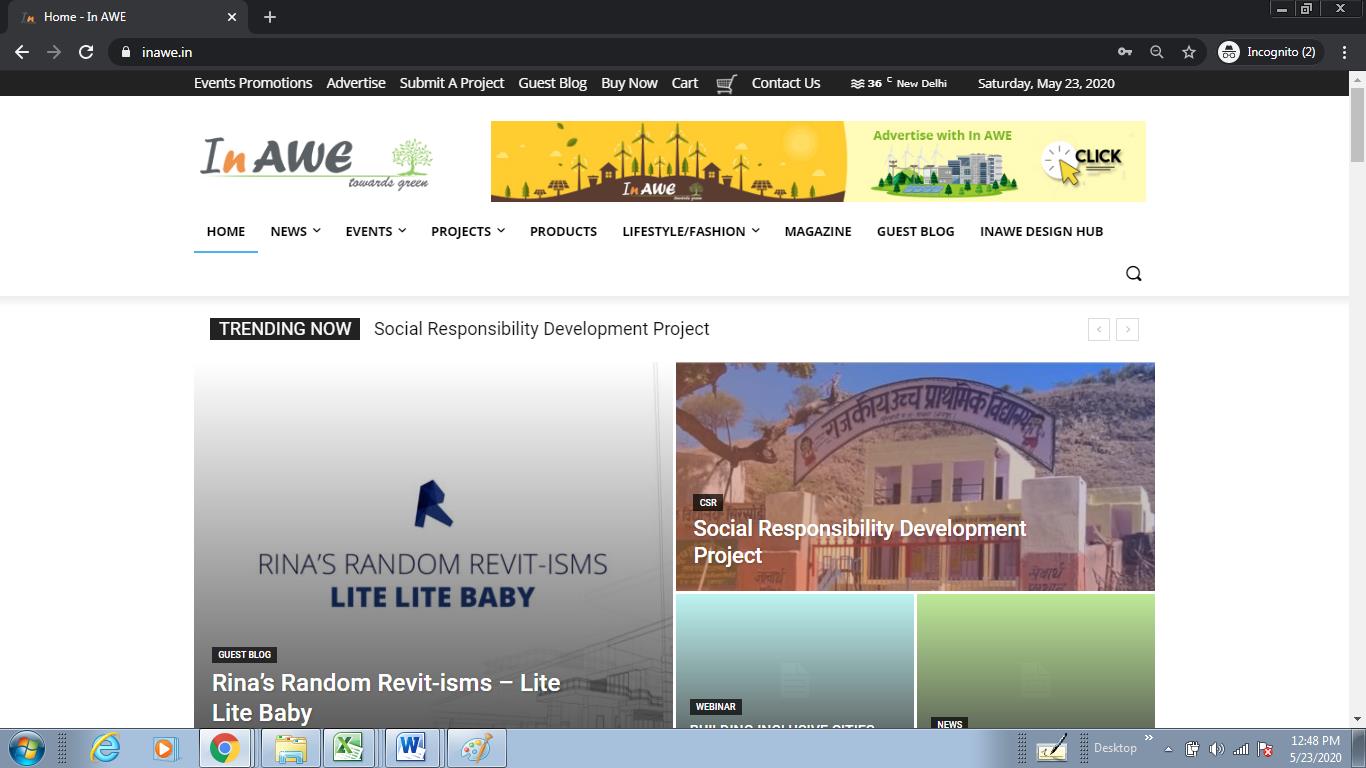Expand the NEWS dropdown menu
This screenshot has width=1366, height=768.
point(295,231)
